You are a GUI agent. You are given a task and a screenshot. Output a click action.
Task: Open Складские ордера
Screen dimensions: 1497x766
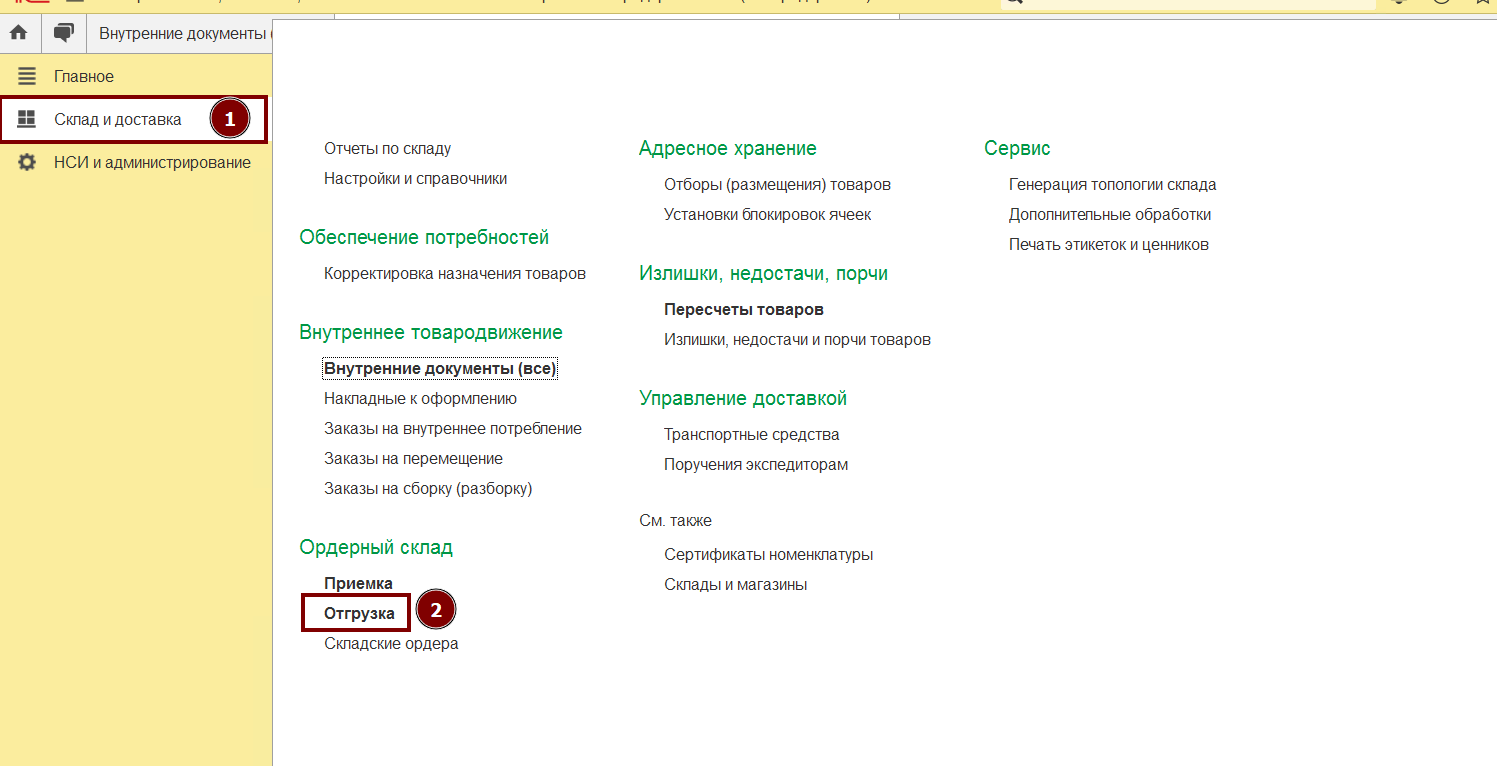[x=391, y=644]
